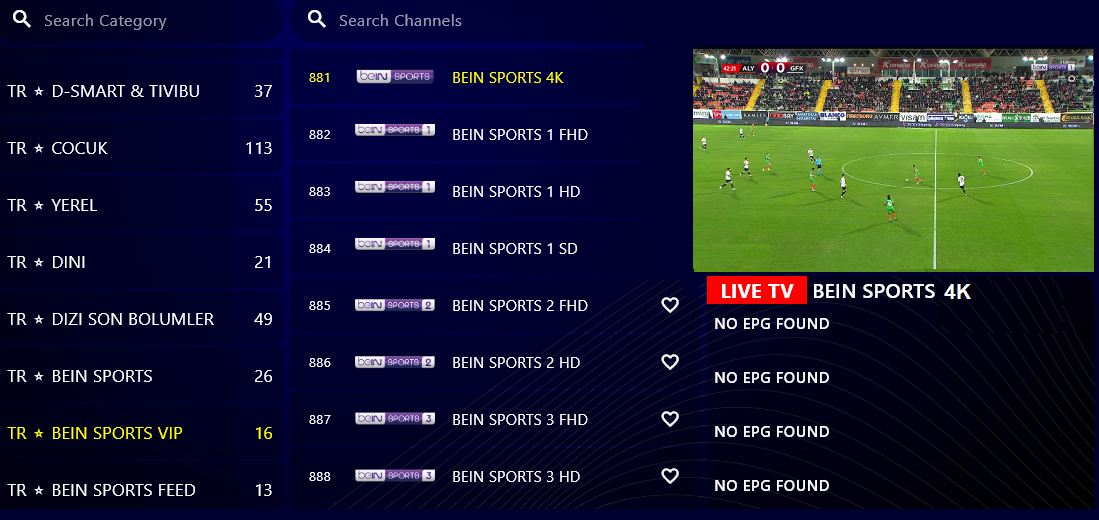Viewport: 1099px width, 520px height.
Task: Click the beIN Sports 1 logo on channel 882
Action: click(395, 130)
